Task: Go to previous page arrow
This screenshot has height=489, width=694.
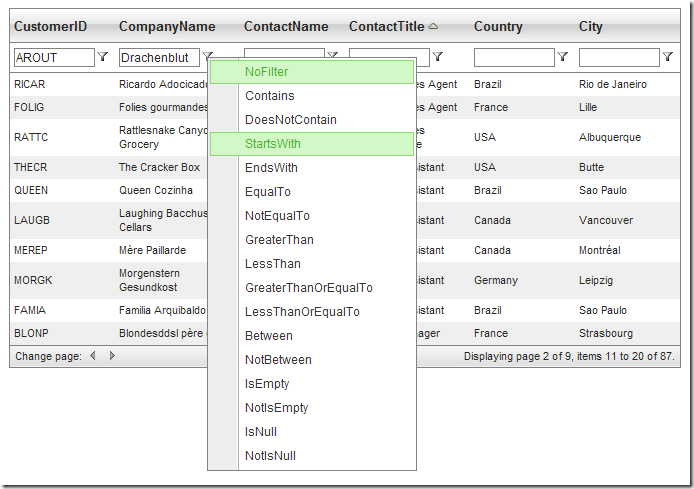Action: pos(93,356)
